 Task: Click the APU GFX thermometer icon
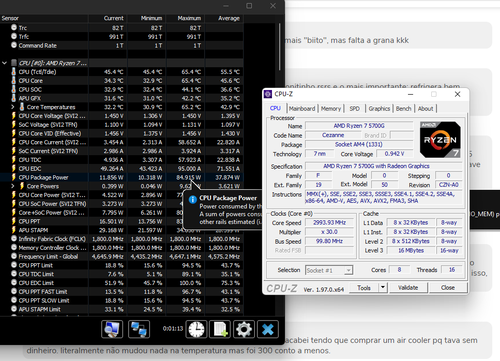click(14, 98)
